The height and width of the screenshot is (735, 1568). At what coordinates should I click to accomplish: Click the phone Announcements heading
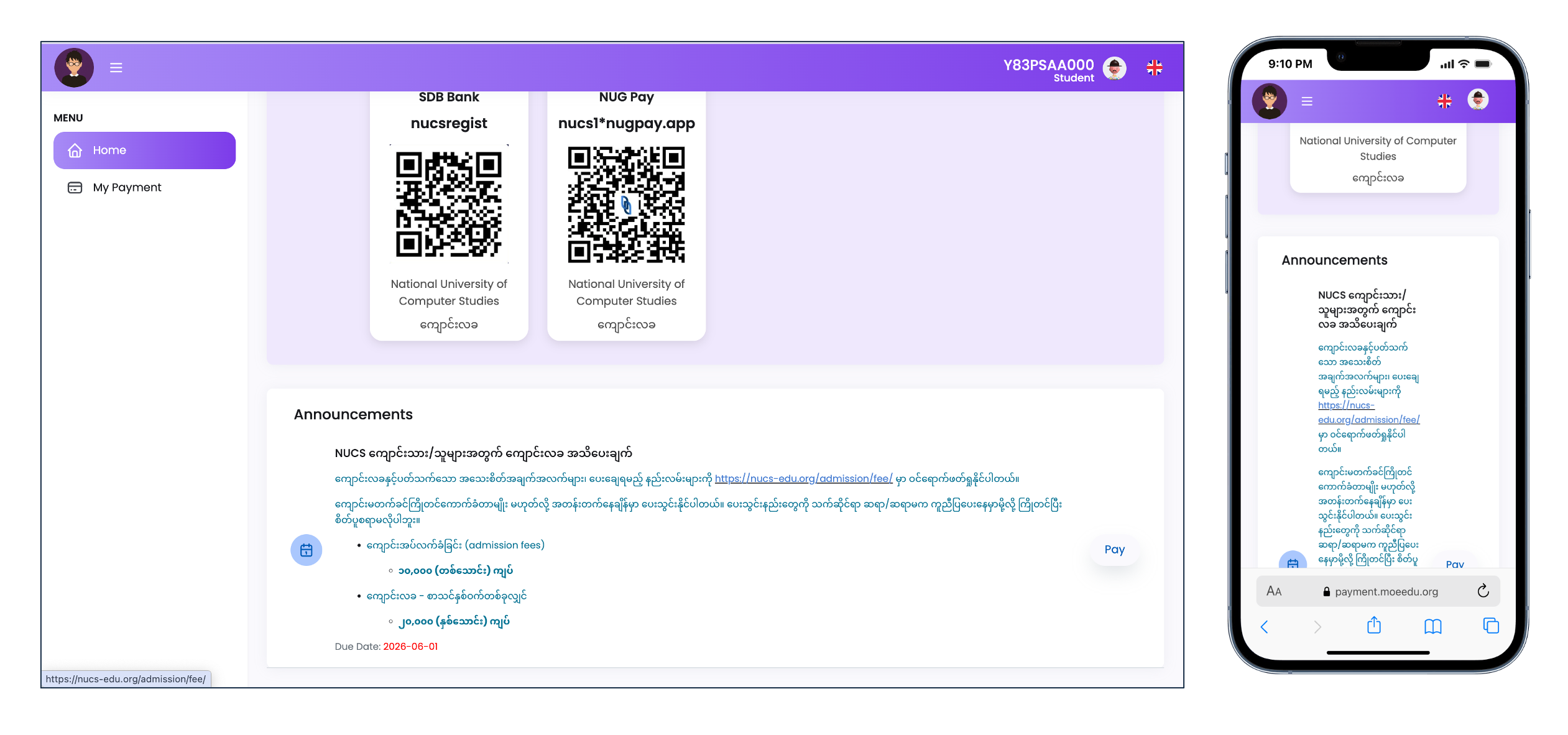click(1334, 260)
